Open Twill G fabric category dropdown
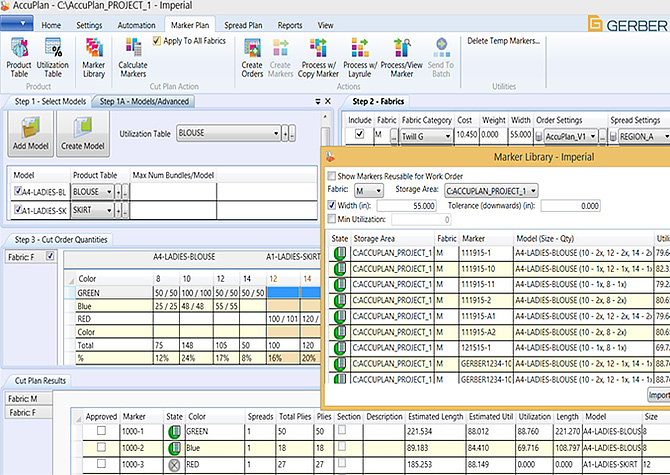Image resolution: width=670 pixels, height=475 pixels. click(447, 137)
